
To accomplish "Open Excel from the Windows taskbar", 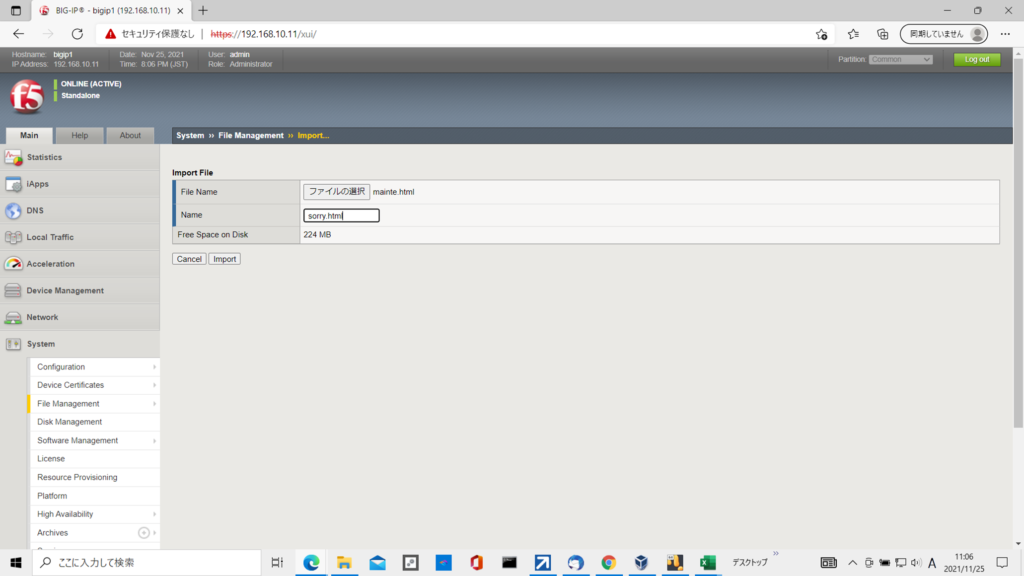I will click(707, 563).
